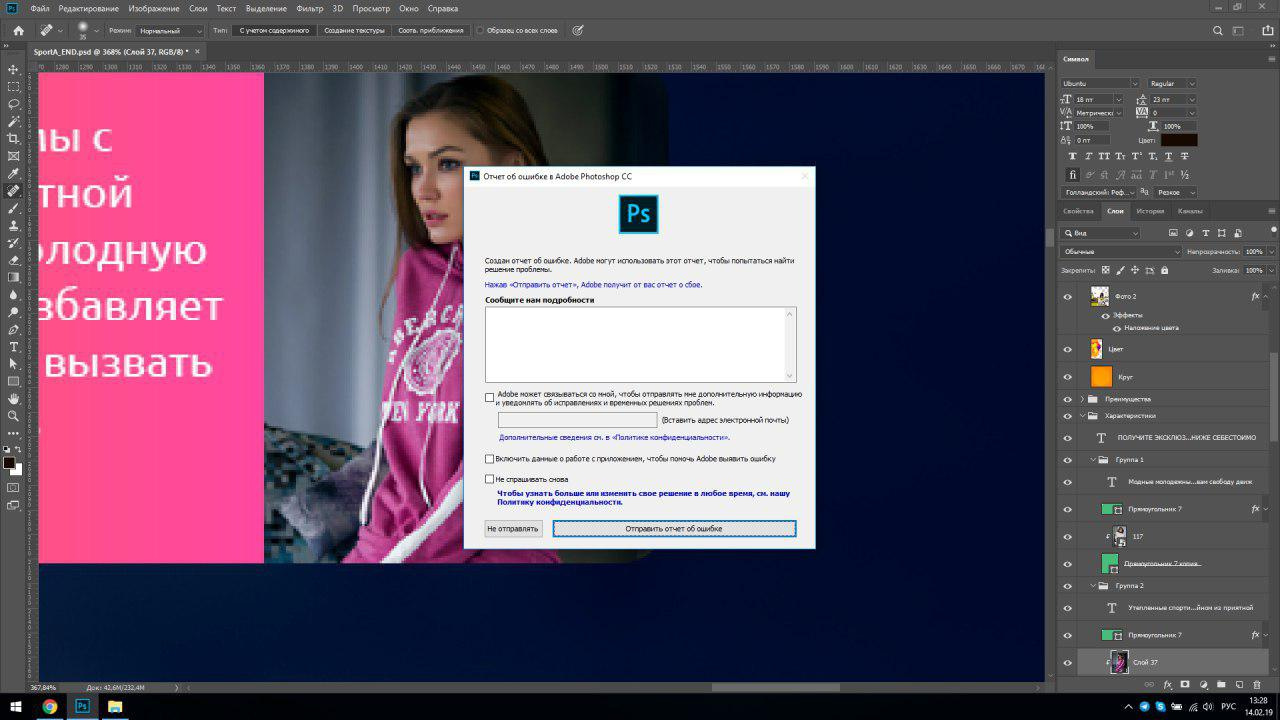Click add layer mask icon at panel bottom
Viewport: 1280px width, 720px height.
pyautogui.click(x=1185, y=685)
